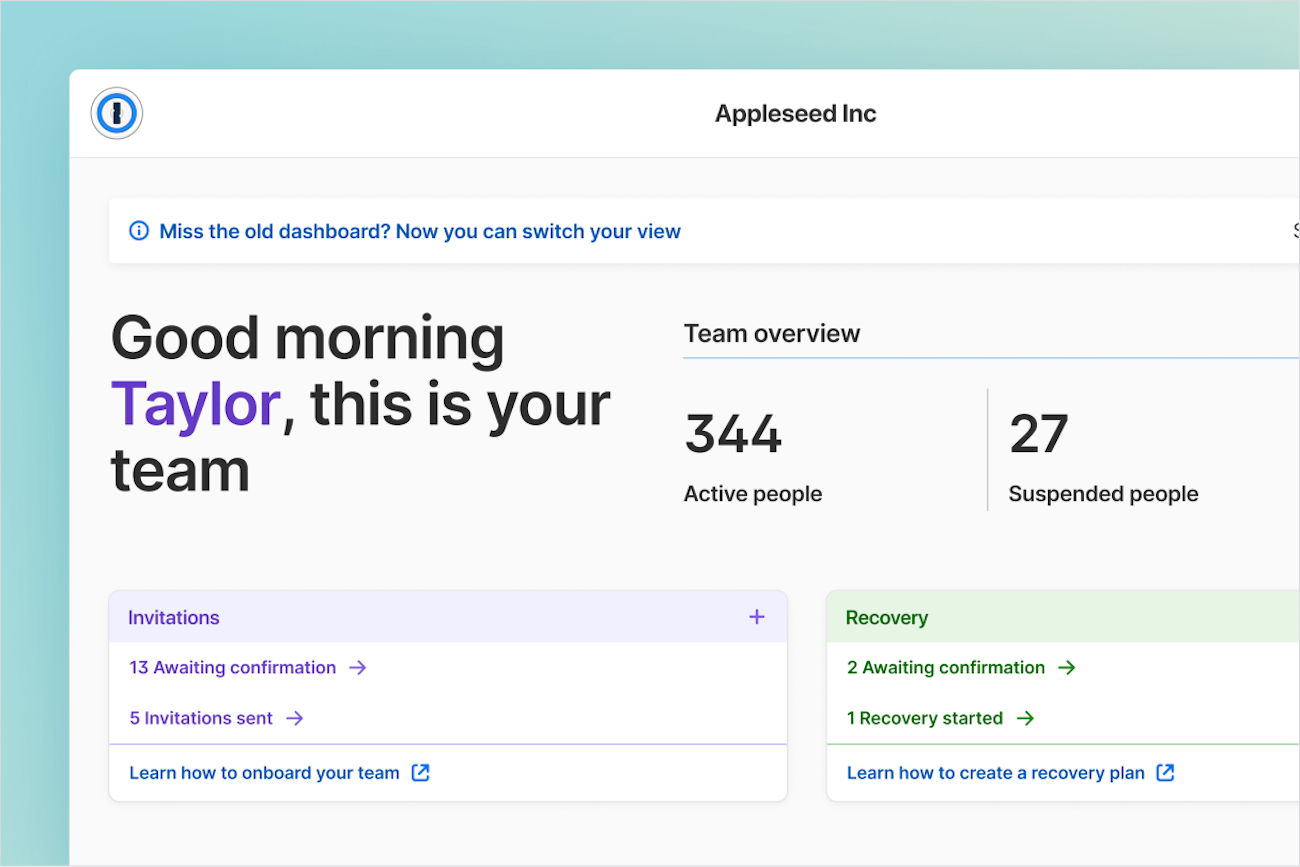This screenshot has width=1300, height=867.
Task: Open the switch your view banner link
Action: click(x=420, y=231)
